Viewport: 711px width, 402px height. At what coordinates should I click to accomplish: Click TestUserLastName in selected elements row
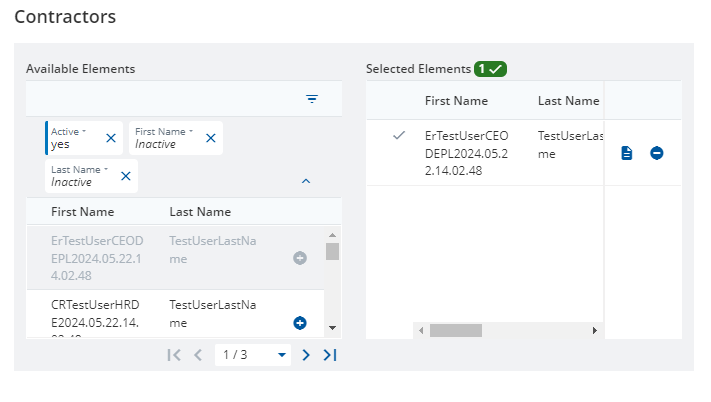[x=570, y=145]
